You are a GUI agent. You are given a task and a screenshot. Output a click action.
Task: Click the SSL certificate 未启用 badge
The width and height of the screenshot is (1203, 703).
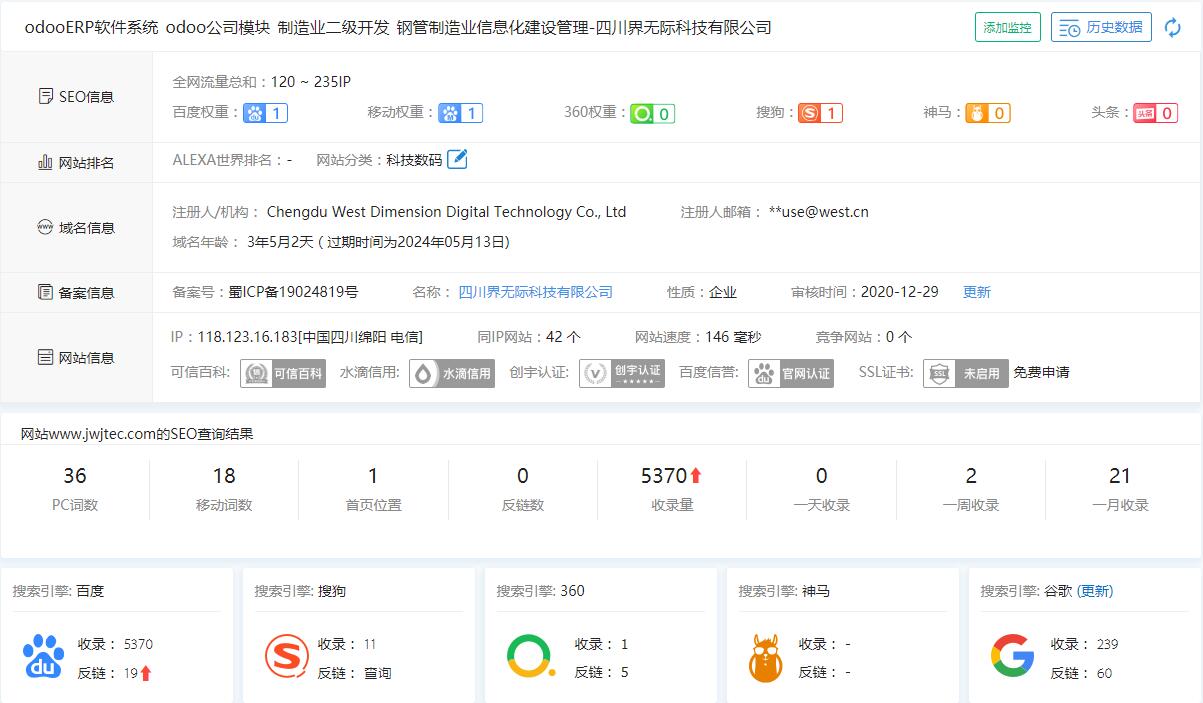pos(965,373)
